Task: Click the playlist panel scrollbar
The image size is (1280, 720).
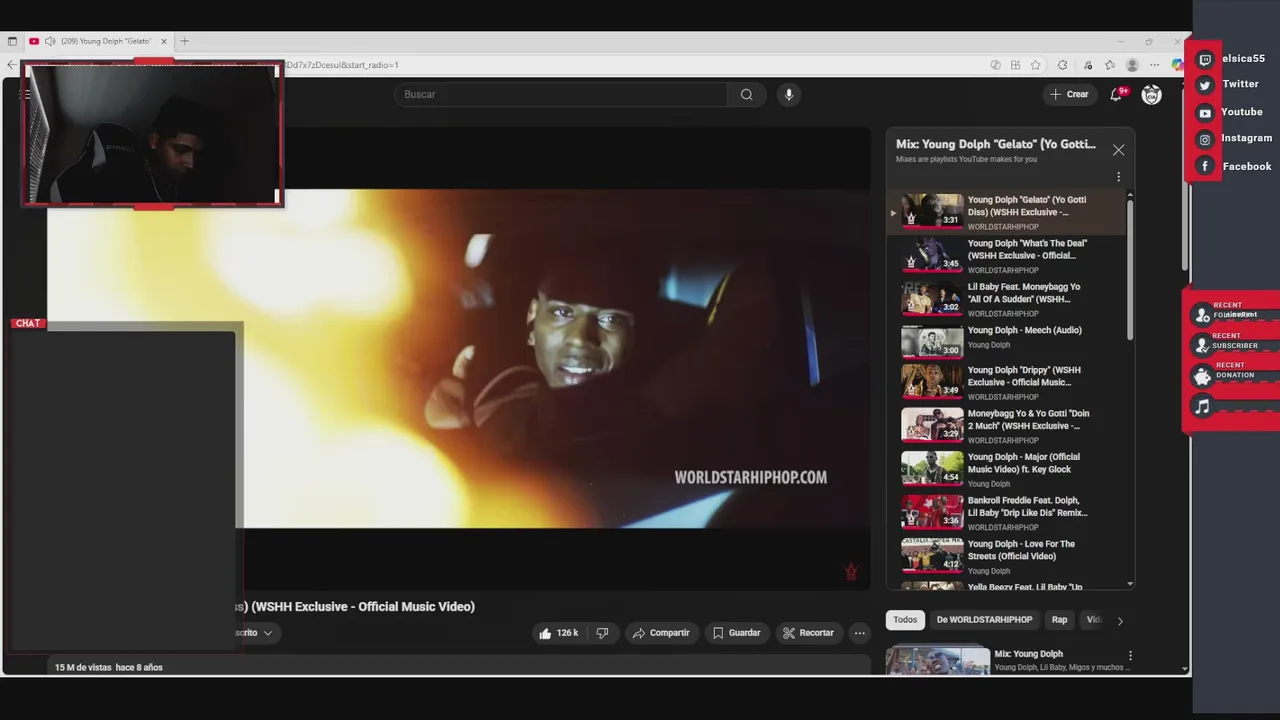Action: point(1130,270)
